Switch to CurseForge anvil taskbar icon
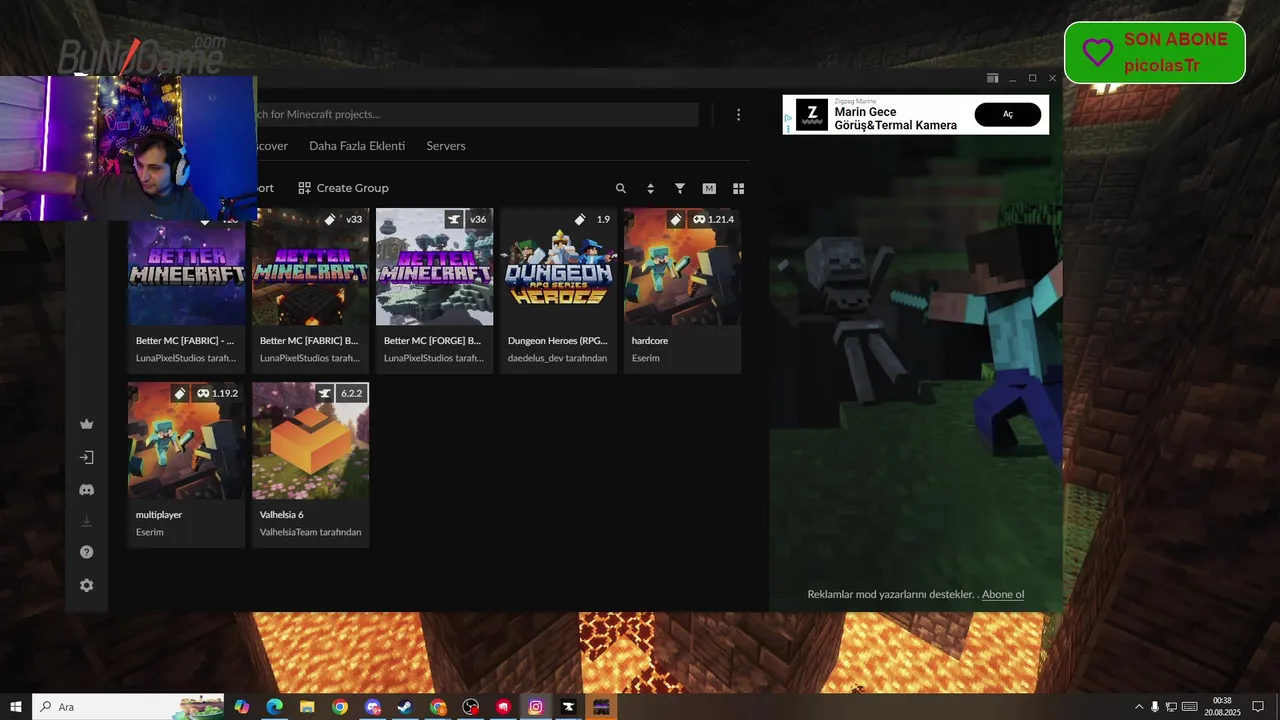This screenshot has height=720, width=1280. click(568, 707)
